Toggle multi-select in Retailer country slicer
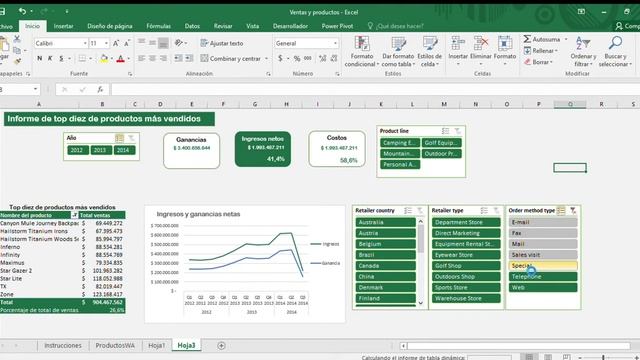This screenshot has width=640, height=360. (408, 211)
